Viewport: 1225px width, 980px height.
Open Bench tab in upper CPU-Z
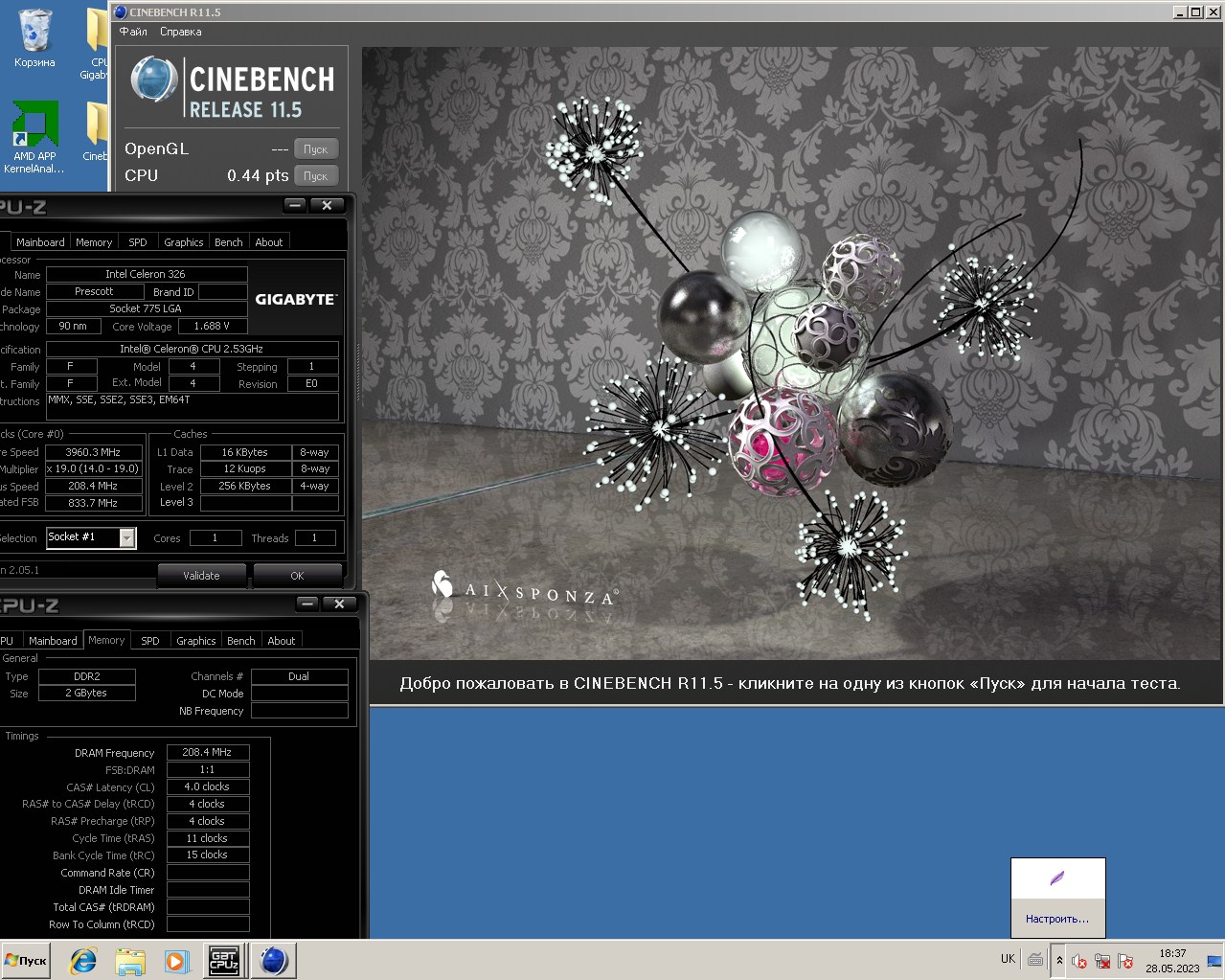click(x=229, y=242)
